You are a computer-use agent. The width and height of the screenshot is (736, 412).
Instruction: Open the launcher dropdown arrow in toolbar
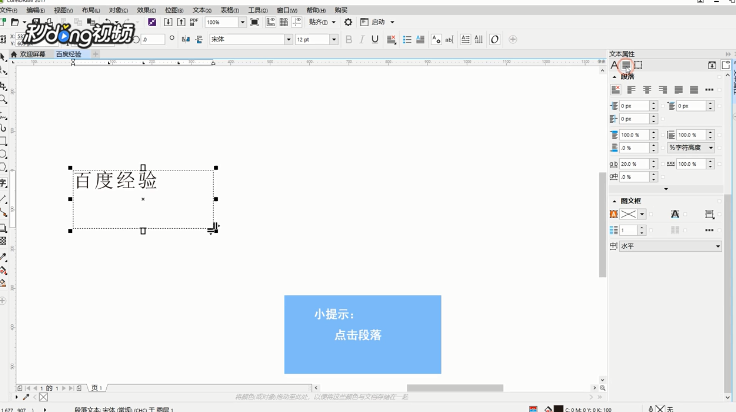(392, 22)
